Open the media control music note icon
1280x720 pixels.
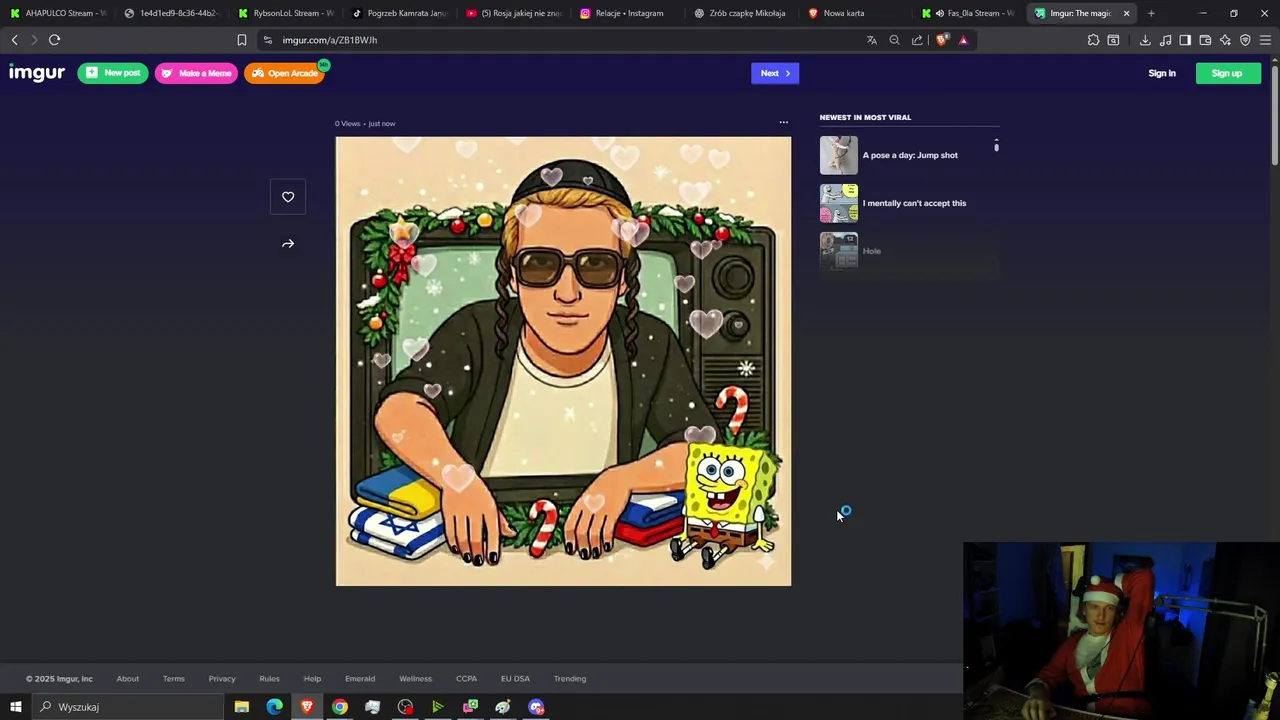pos(1165,40)
